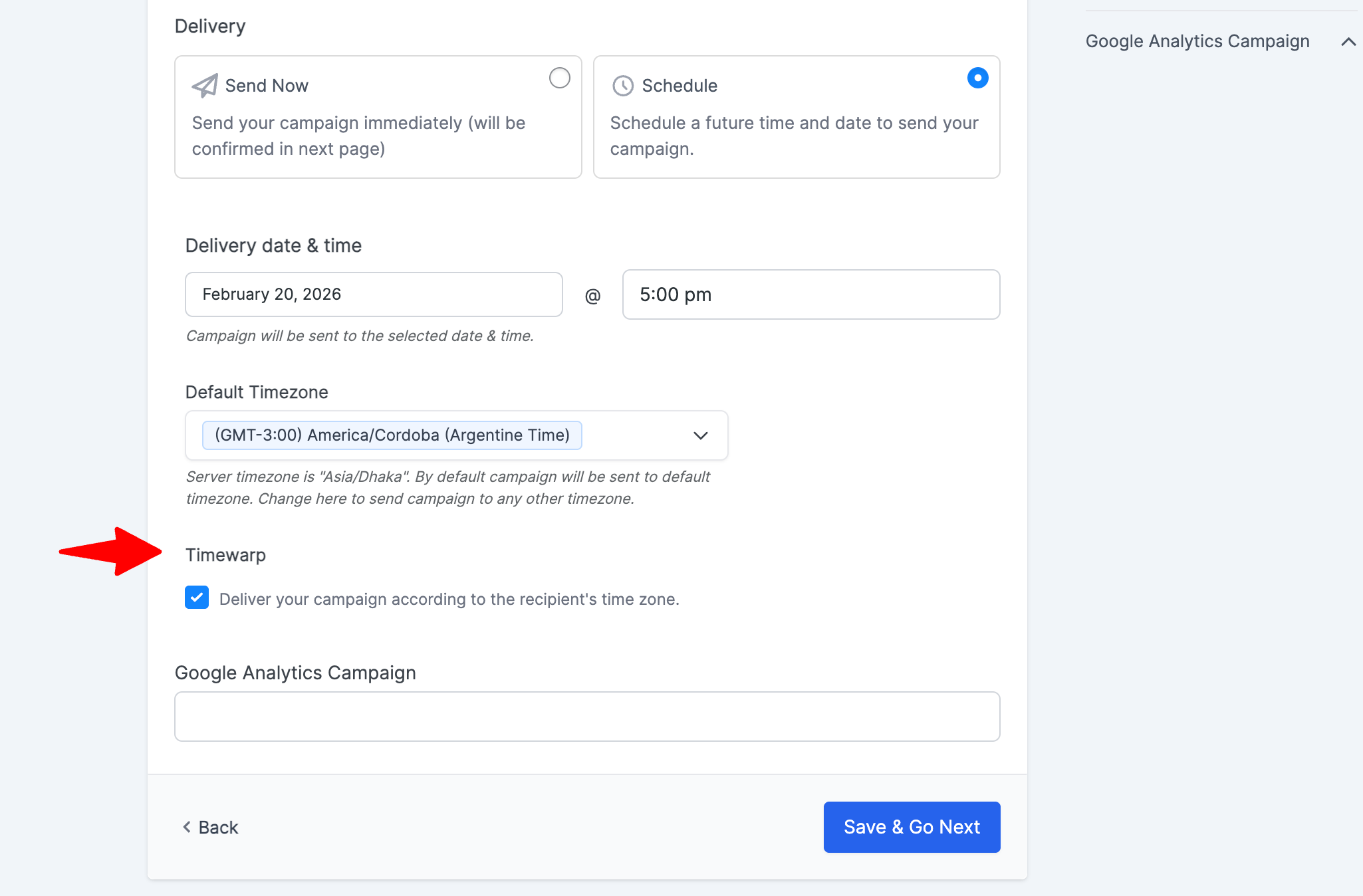The image size is (1363, 896).
Task: Select the Schedule radio button
Action: (977, 78)
